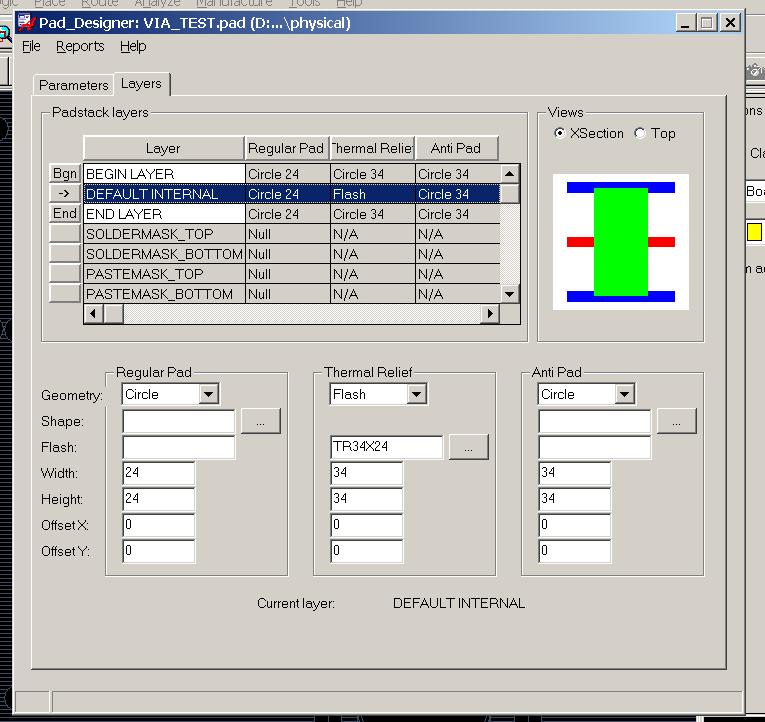Click the Pad_Designer title bar icon
Viewport: 765px width, 722px height.
coord(27,22)
